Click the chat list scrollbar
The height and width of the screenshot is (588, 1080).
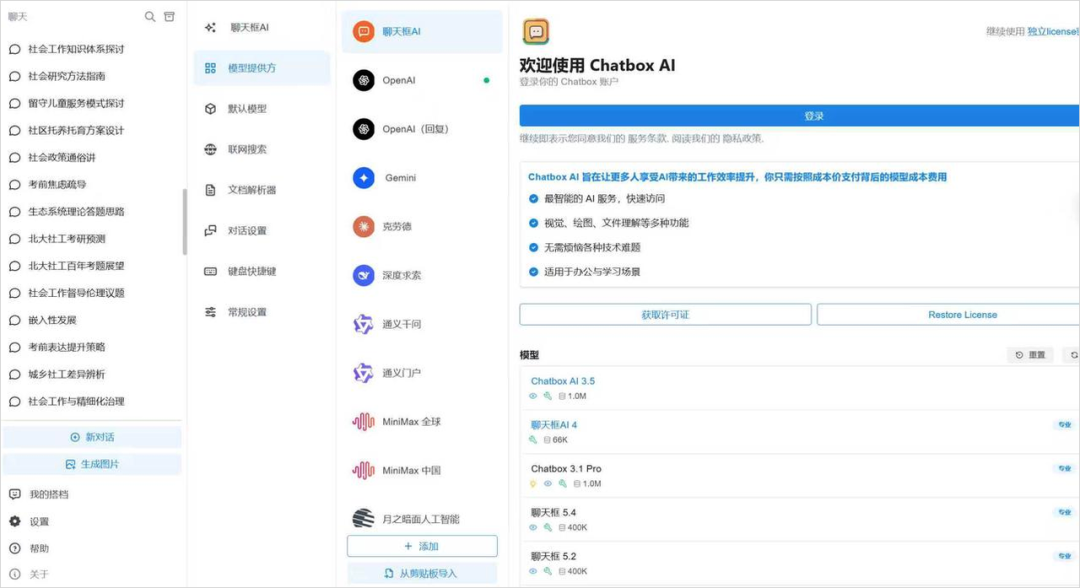click(x=185, y=222)
